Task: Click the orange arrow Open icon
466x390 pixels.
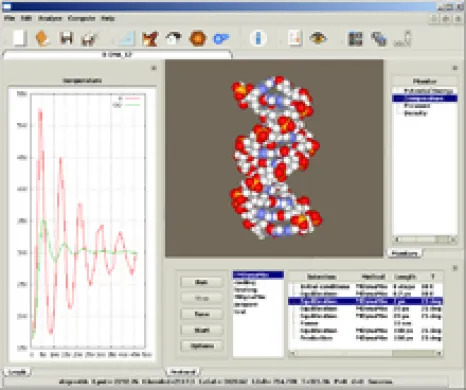Action: (43, 38)
